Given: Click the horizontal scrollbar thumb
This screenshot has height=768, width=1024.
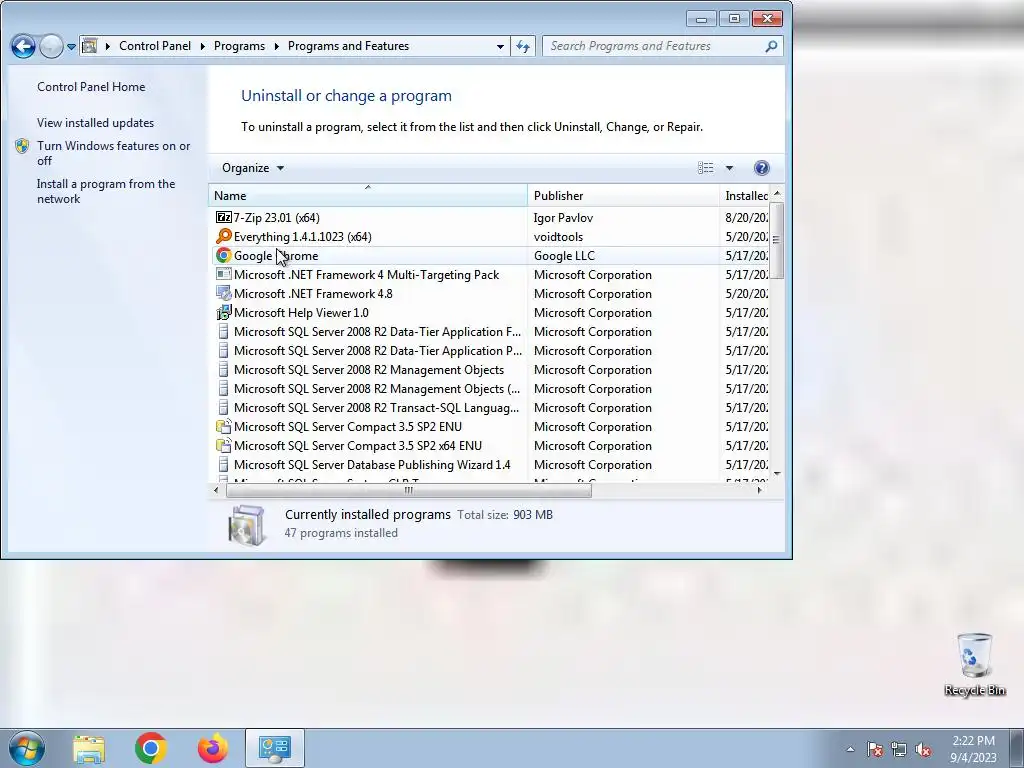Looking at the screenshot, I should click(409, 490).
